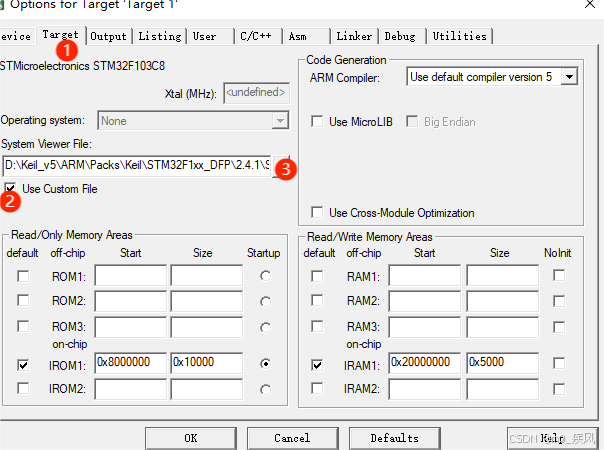The width and height of the screenshot is (604, 450).
Task: Select the IROM1 Startup radio button
Action: 265,363
